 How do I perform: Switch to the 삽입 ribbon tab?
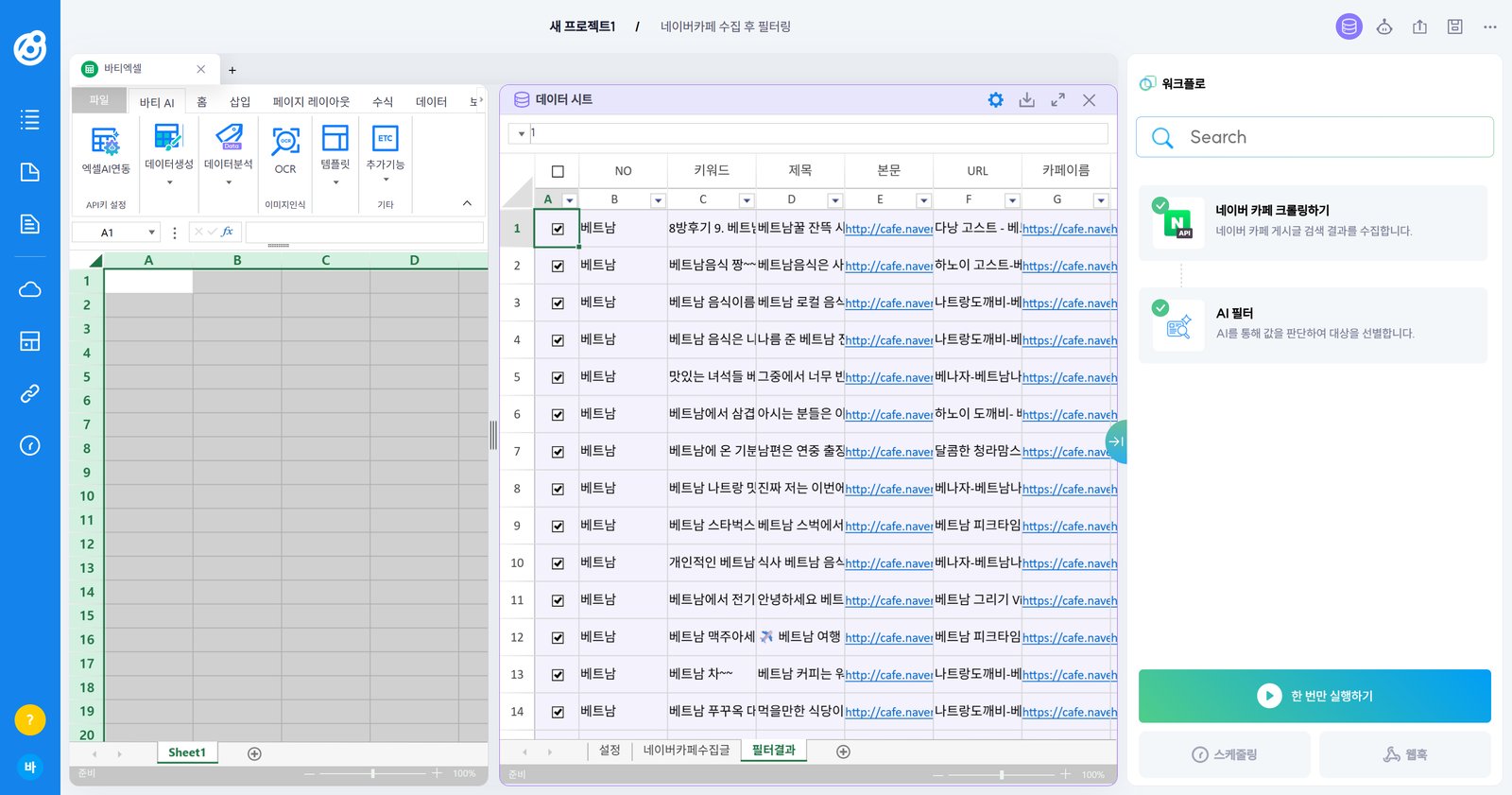click(240, 102)
